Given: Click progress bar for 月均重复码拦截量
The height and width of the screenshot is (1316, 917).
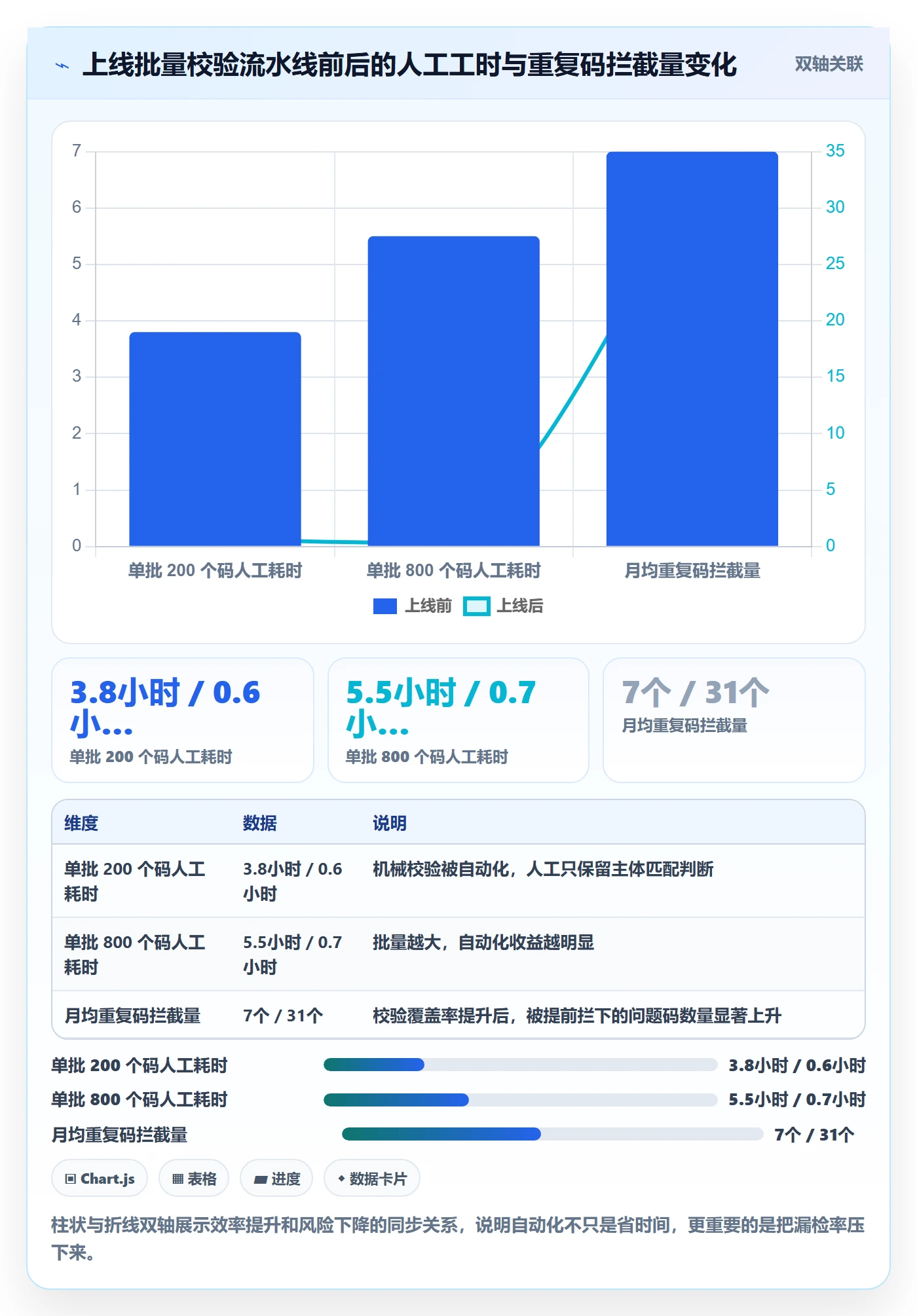Looking at the screenshot, I should [x=553, y=1134].
